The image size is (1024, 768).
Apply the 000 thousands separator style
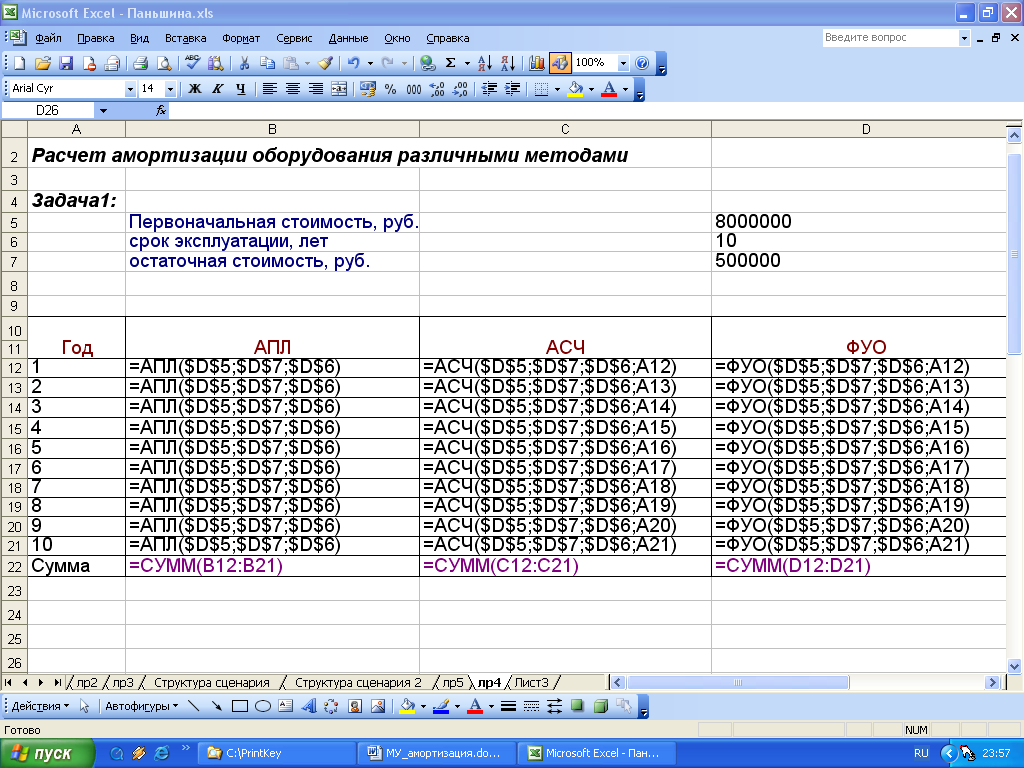click(413, 89)
